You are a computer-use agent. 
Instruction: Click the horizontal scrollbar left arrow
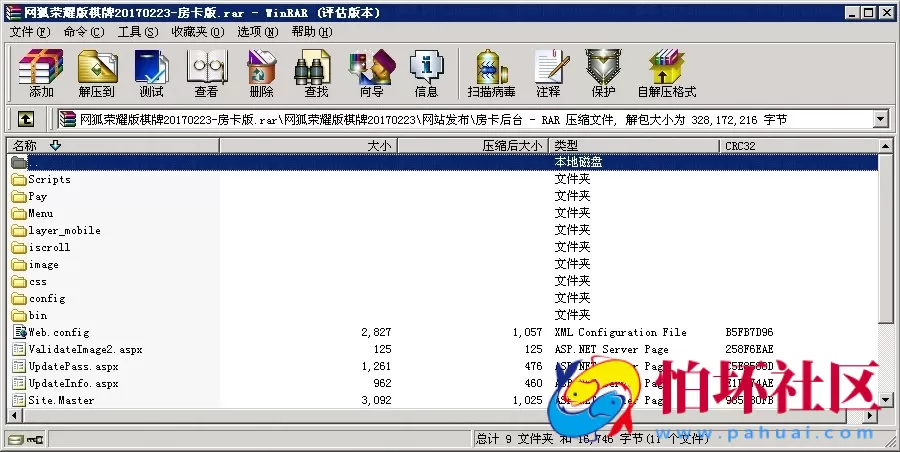(13, 415)
